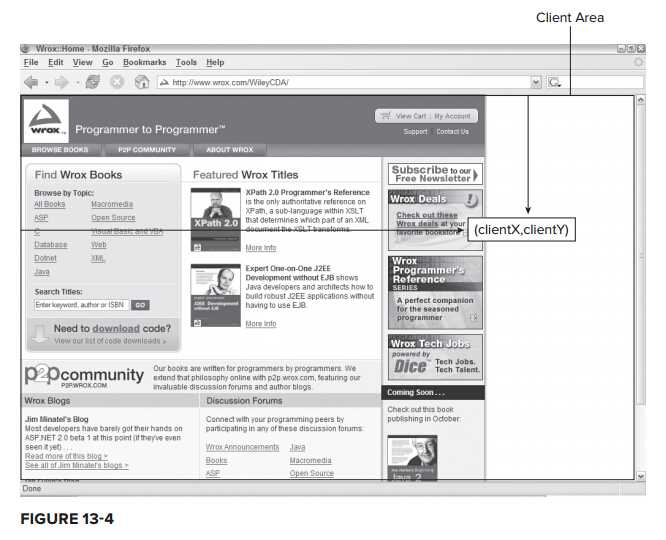Click the Macromedia topic link under Browse by Topic
Screen dimensions: 666x540
112,204
